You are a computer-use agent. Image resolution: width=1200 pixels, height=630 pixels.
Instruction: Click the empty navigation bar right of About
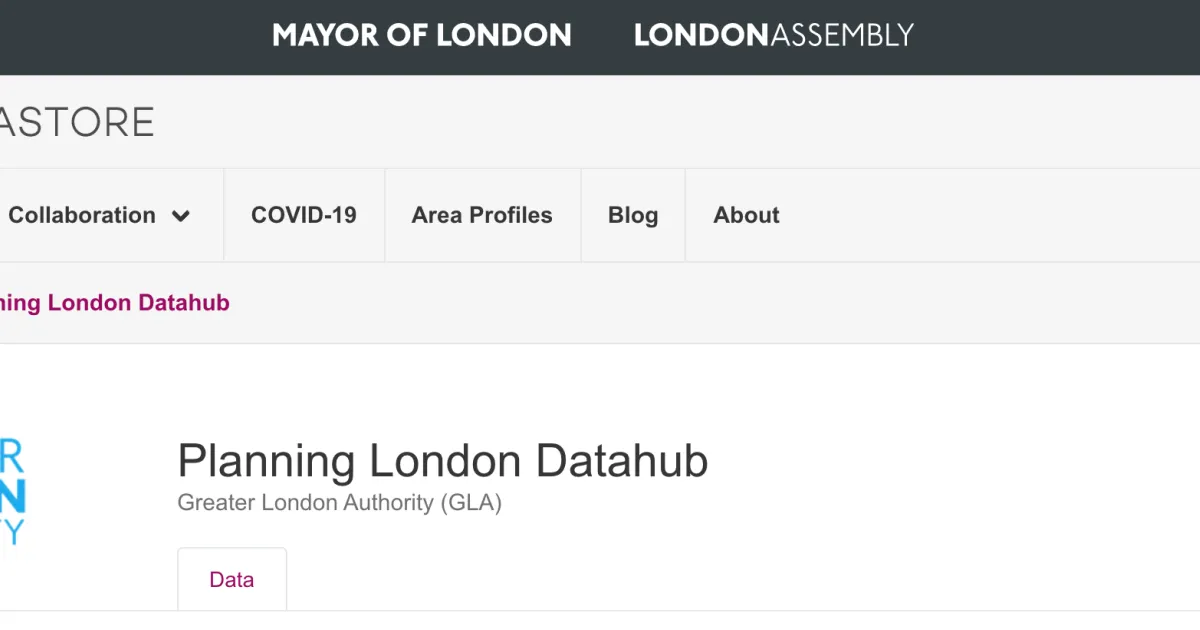(1000, 215)
